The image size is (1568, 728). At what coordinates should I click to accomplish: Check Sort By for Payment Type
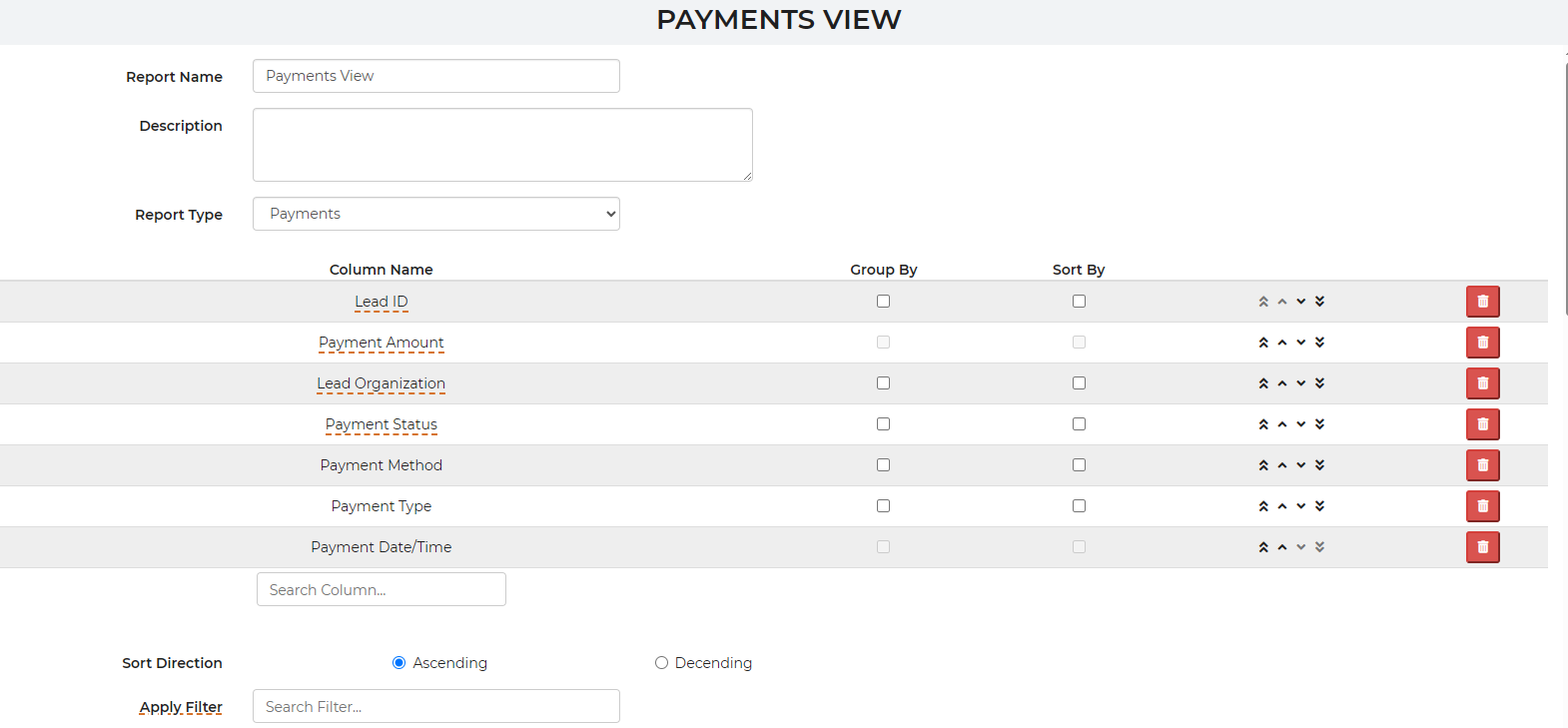tap(1079, 506)
